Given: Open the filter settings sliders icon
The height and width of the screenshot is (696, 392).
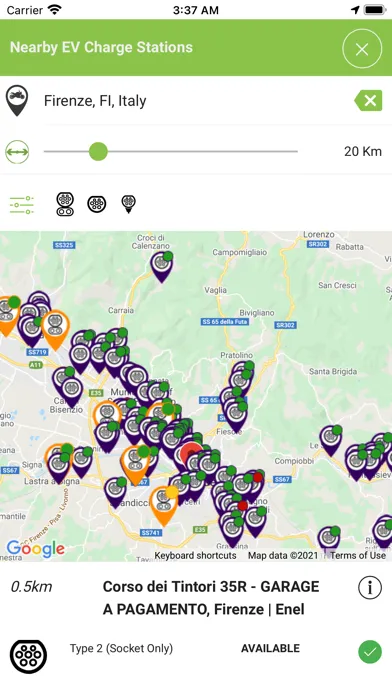Looking at the screenshot, I should [x=22, y=205].
